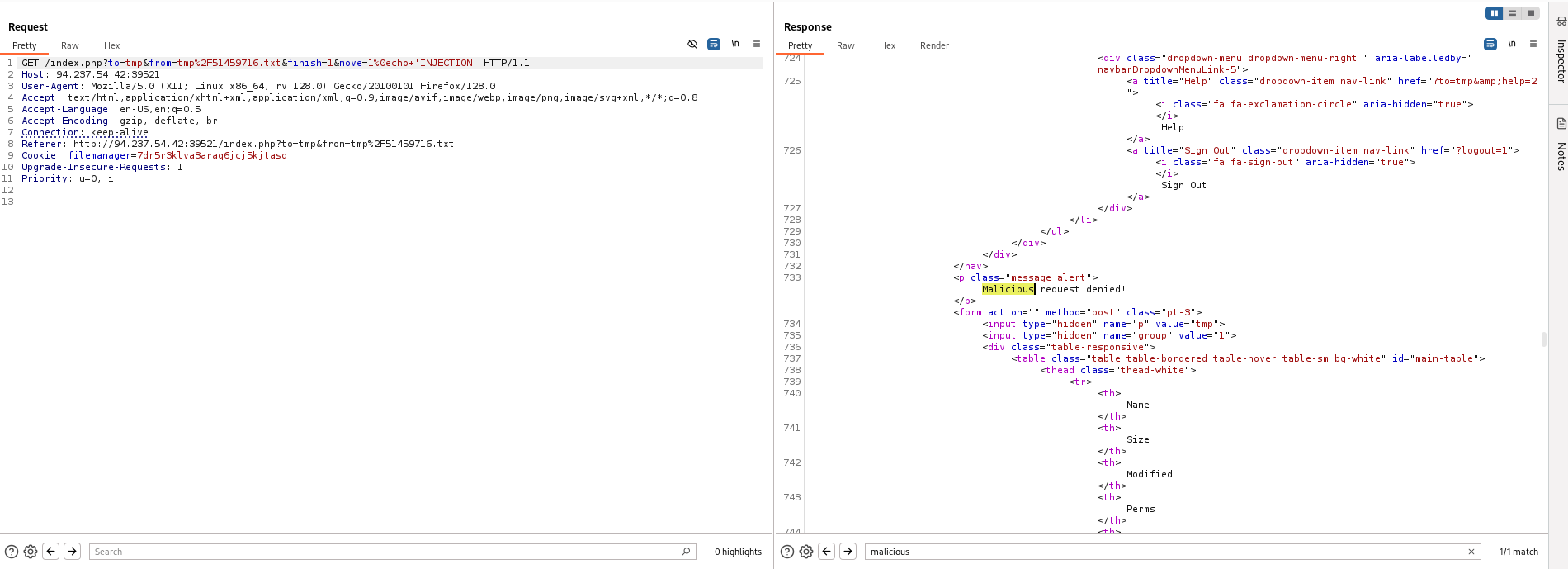The height and width of the screenshot is (569, 1568).
Task: Open response panel hamburger options menu
Action: pos(1533,44)
